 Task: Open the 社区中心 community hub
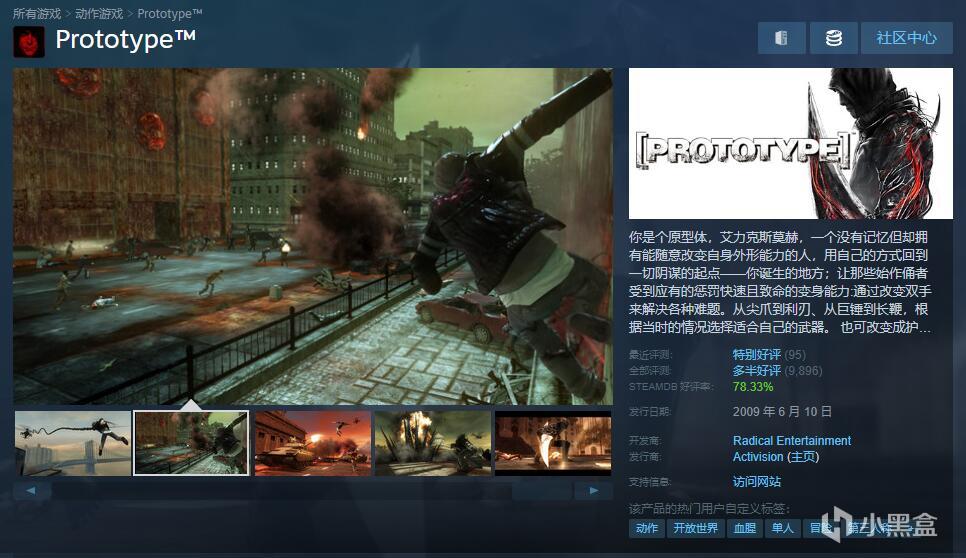[906, 38]
